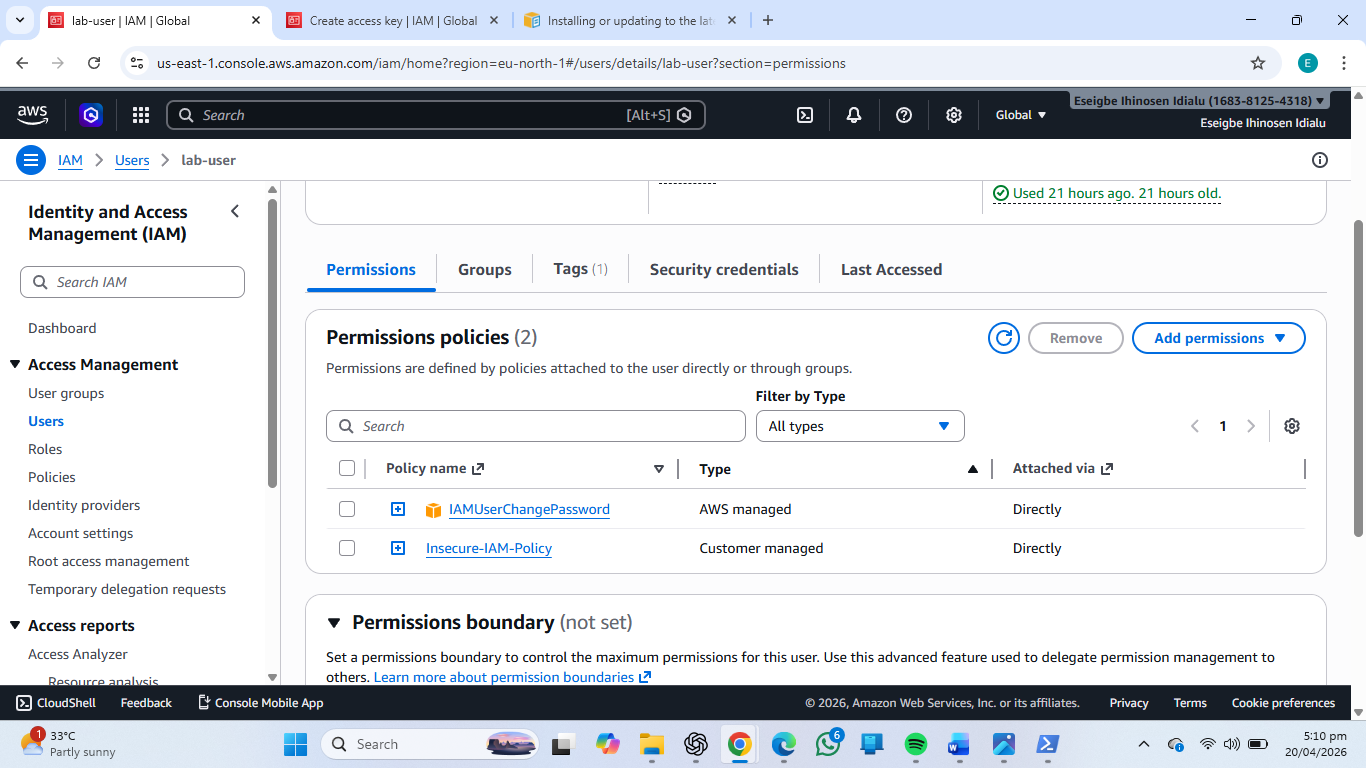Collapse the Access reports section
Screen dimensions: 1366x768
(15, 626)
